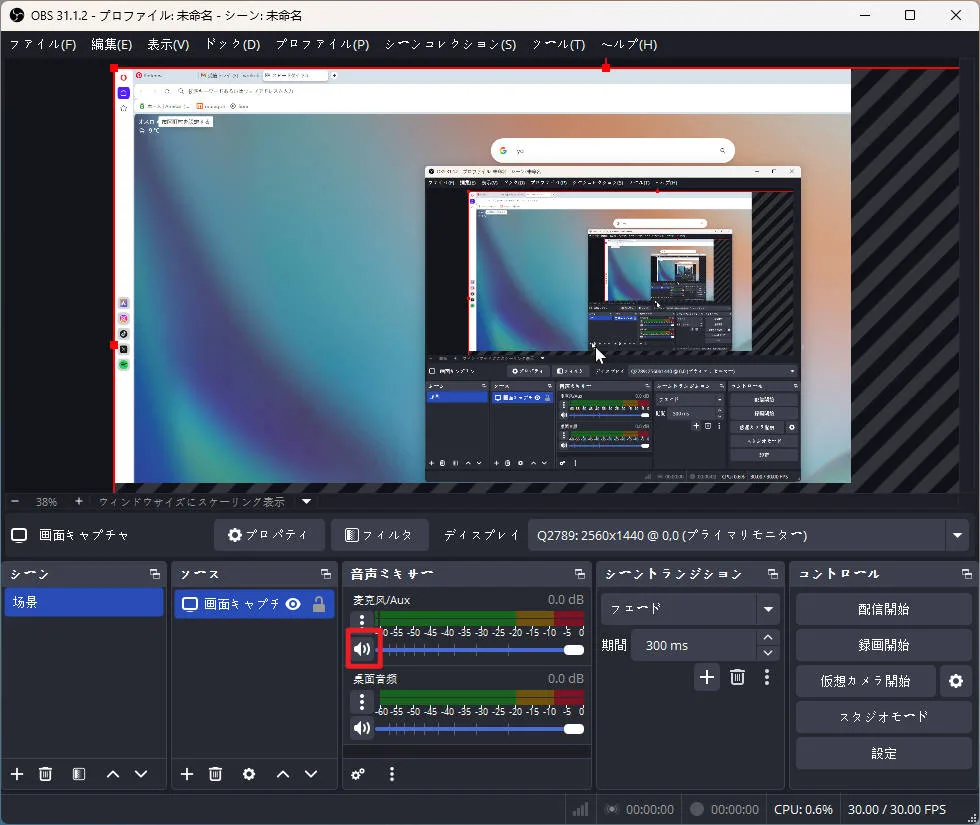Image resolution: width=980 pixels, height=825 pixels.
Task: Click the 30.00 / 30.00 FPS status
Action: pos(896,809)
